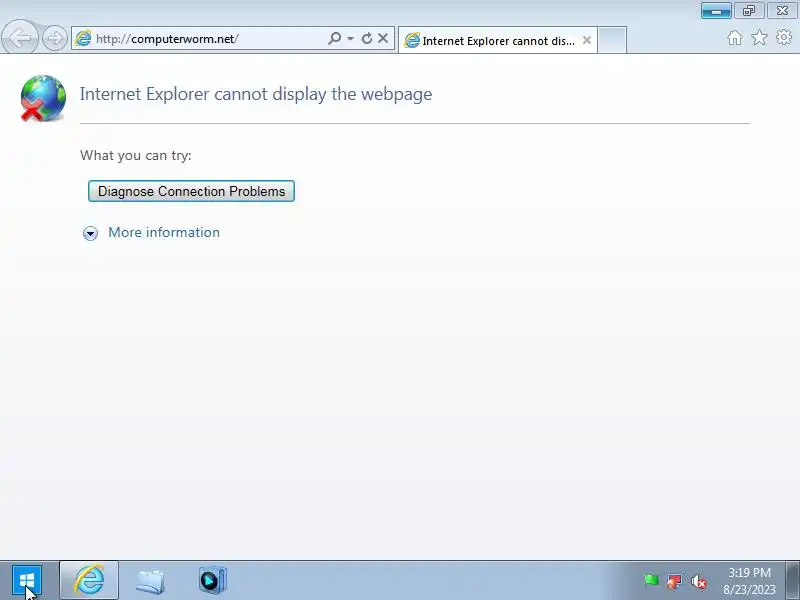Select the 'Internet Explorer cannot dis...' tab
This screenshot has width=800, height=600.
tap(497, 40)
